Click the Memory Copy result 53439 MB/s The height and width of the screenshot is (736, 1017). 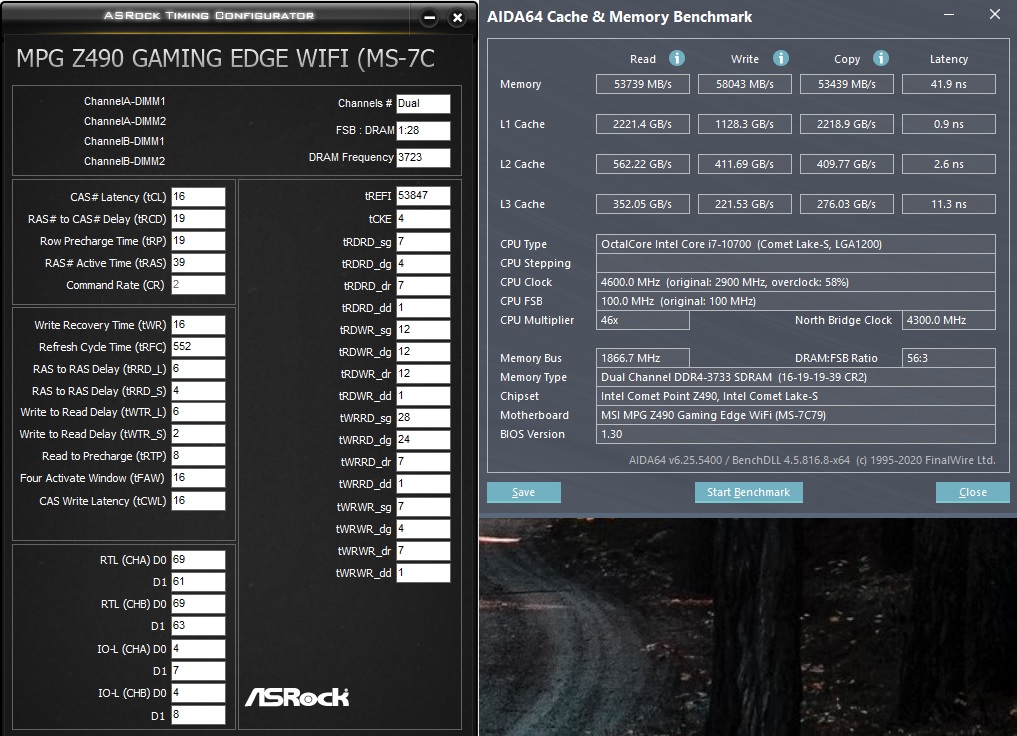(x=846, y=84)
